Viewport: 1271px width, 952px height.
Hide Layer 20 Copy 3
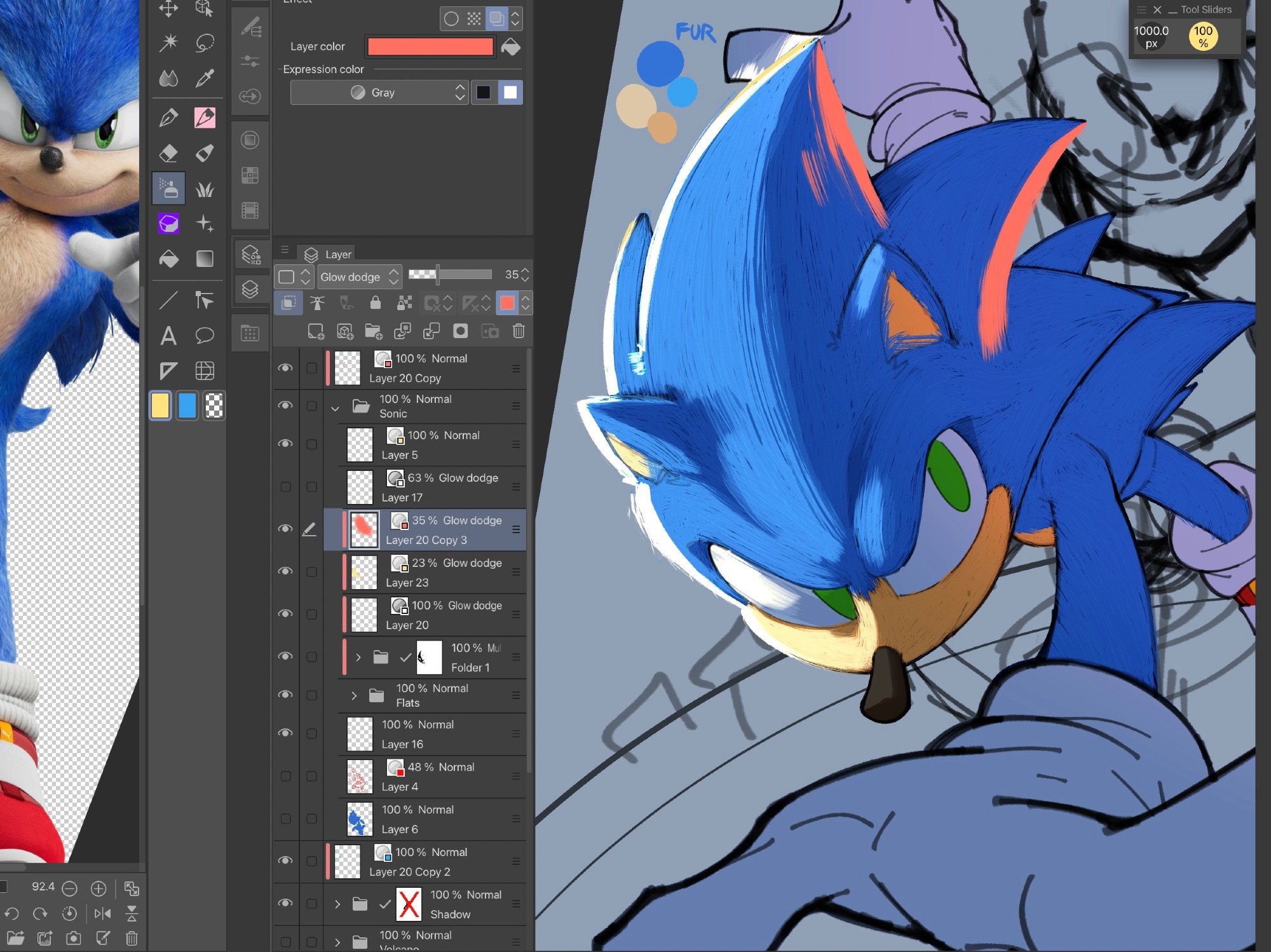[285, 529]
